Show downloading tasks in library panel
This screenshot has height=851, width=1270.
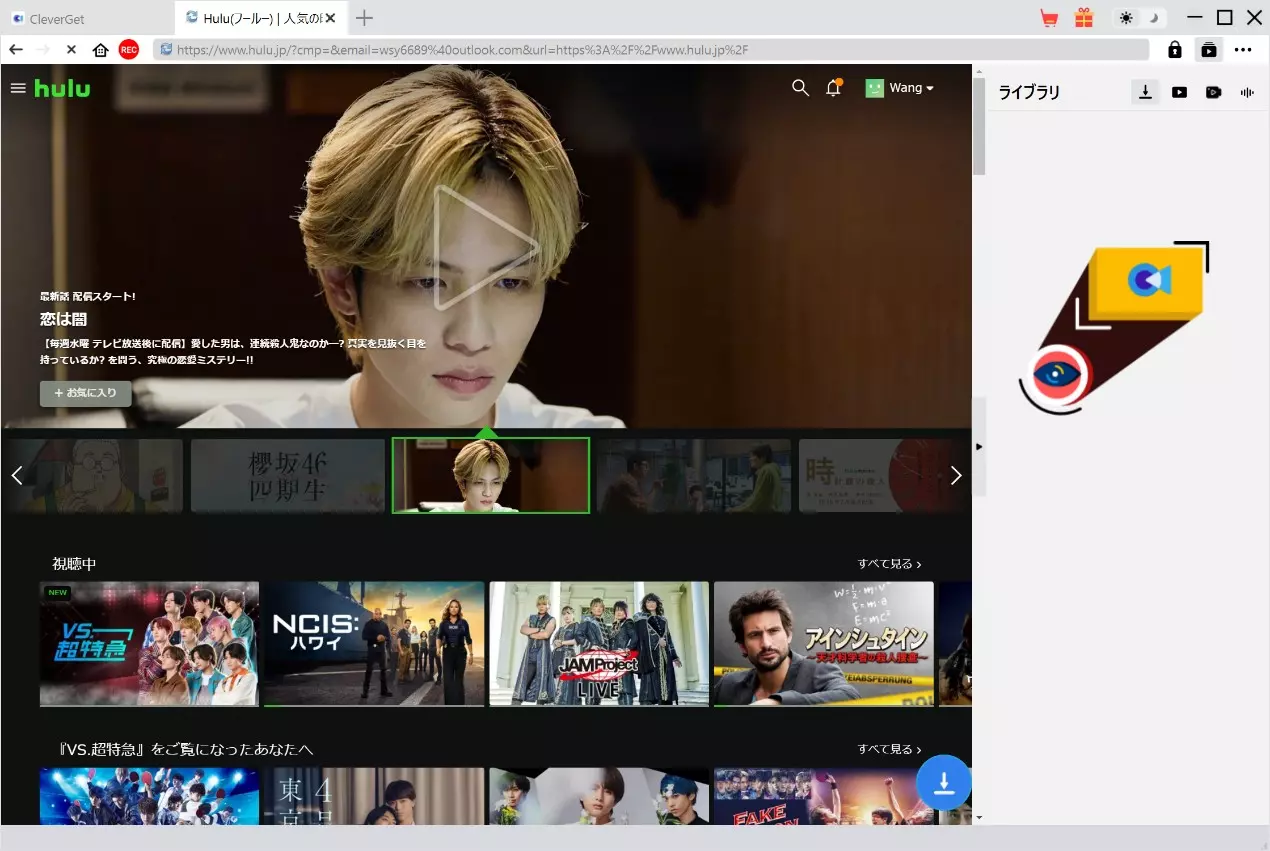1145,92
